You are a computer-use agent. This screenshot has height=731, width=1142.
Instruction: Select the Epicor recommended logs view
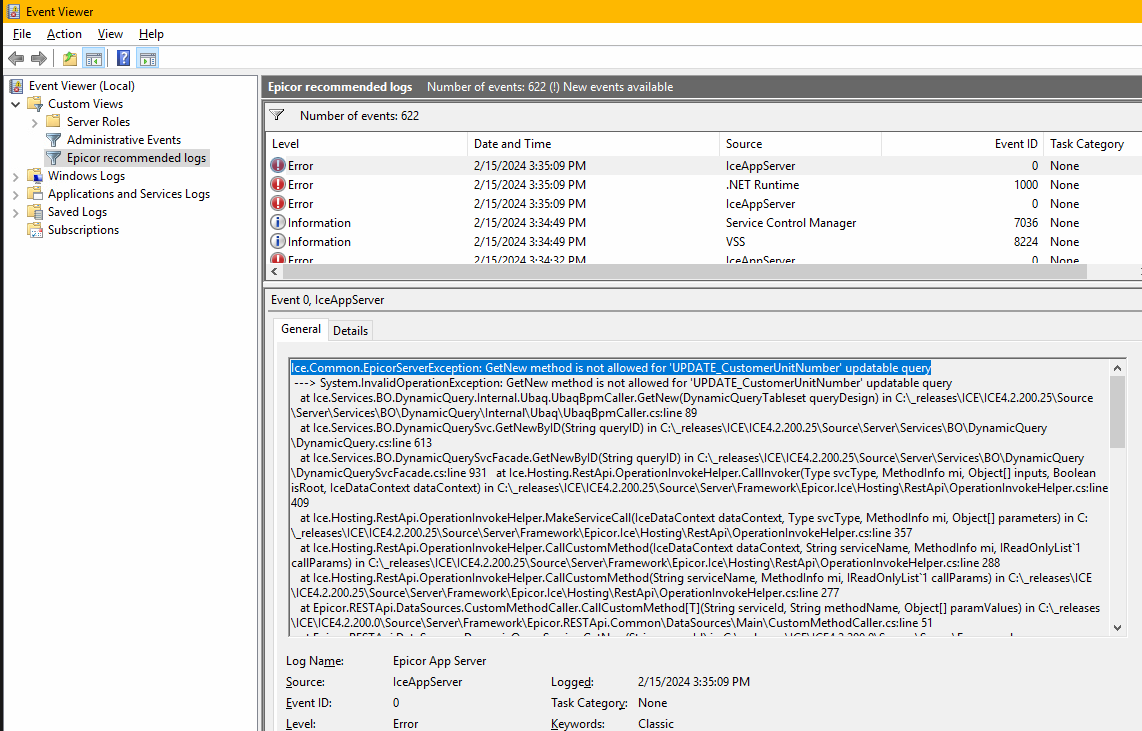[x=136, y=158]
